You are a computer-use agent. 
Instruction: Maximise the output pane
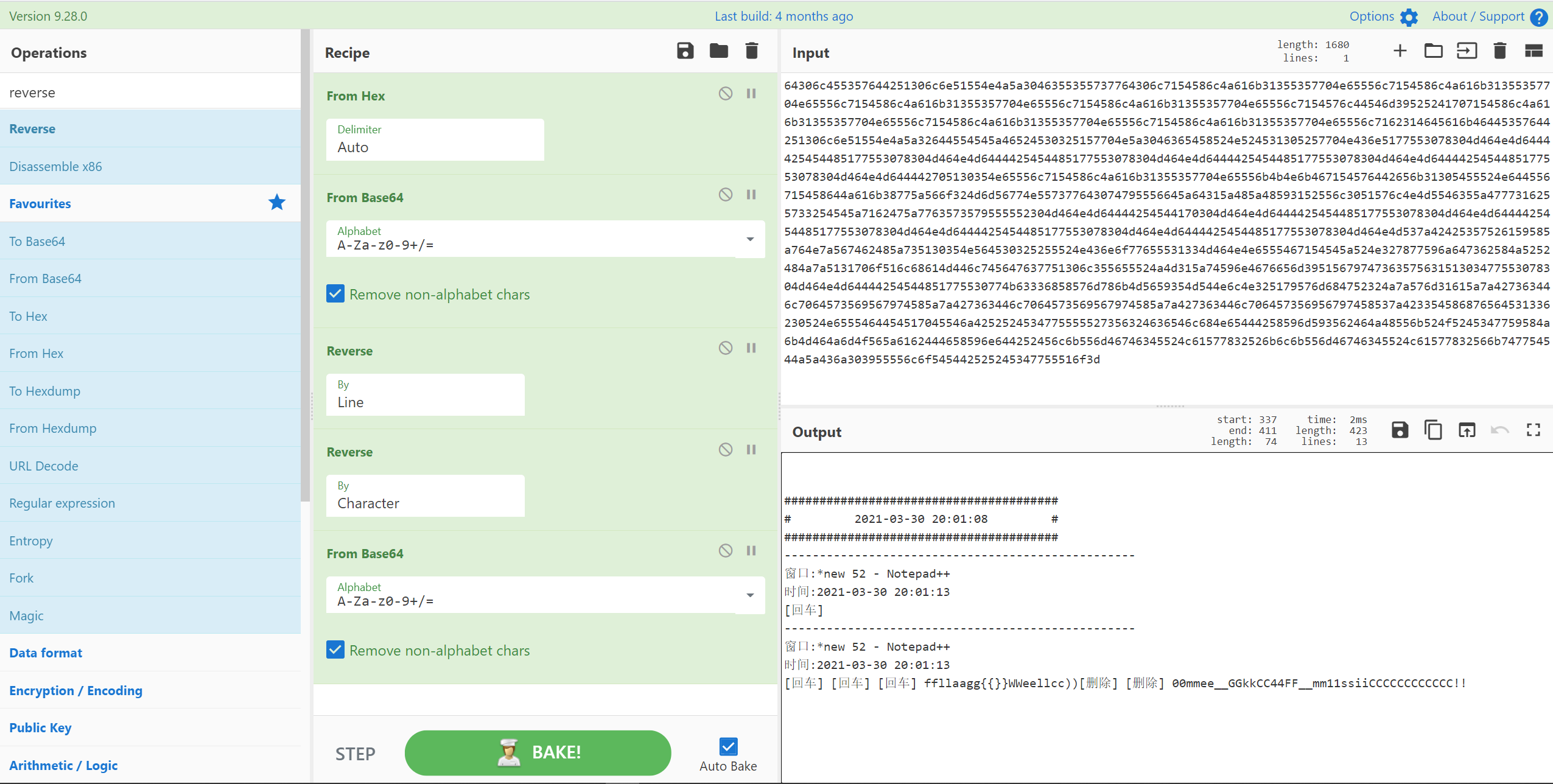[x=1533, y=430]
